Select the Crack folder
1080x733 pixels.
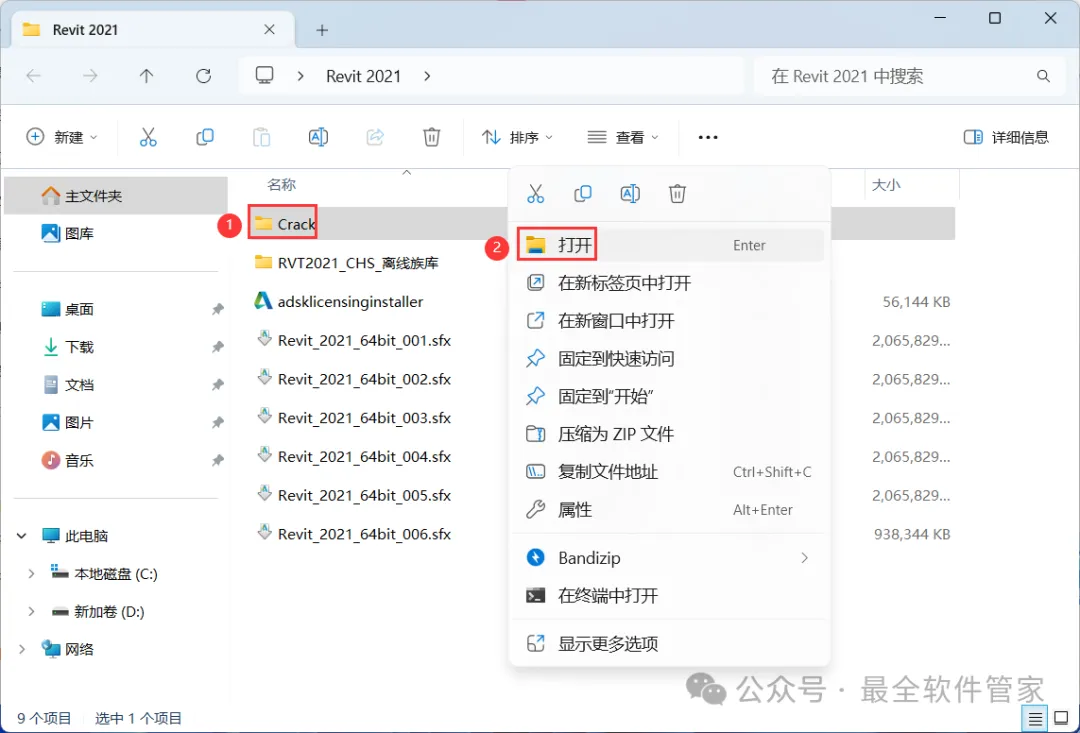pyautogui.click(x=284, y=224)
